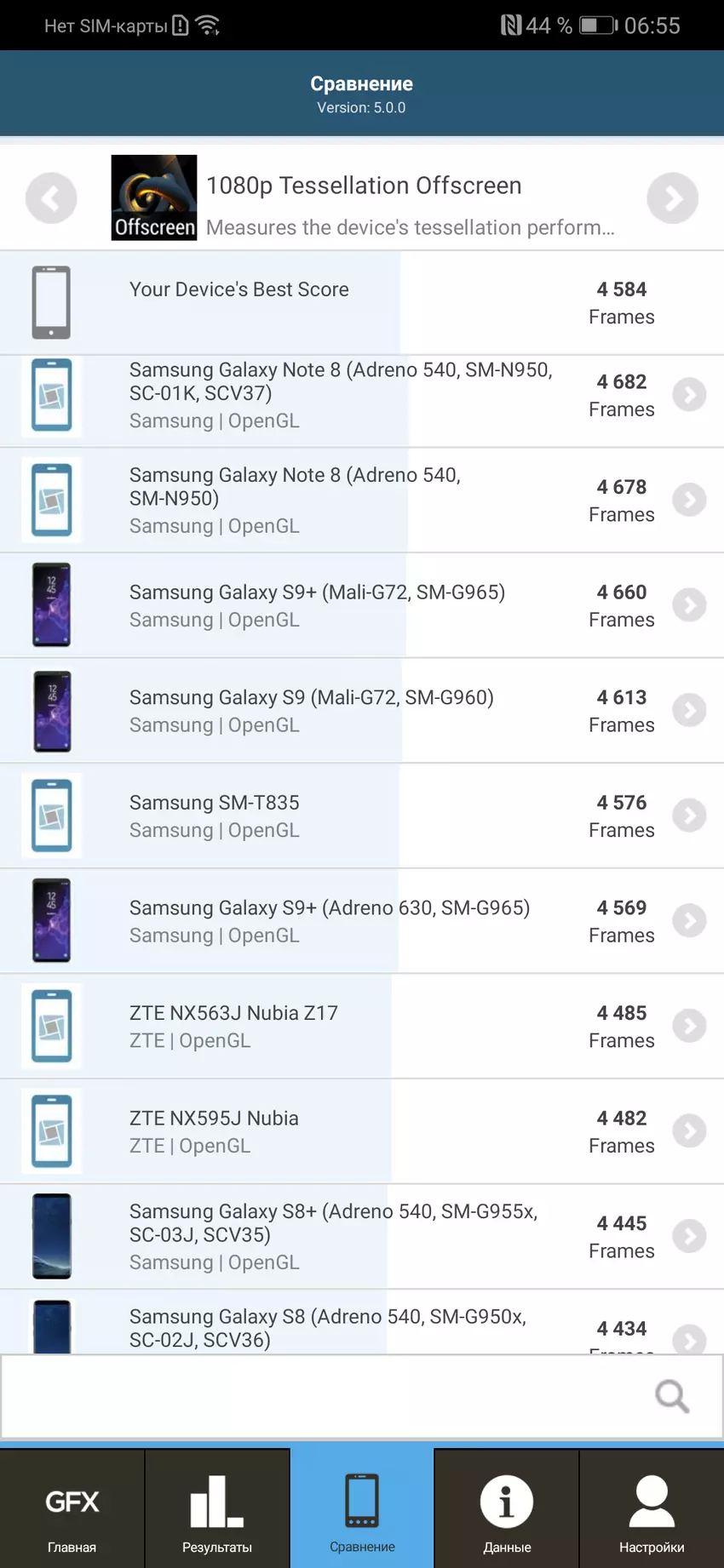Tap the Galaxy S8+ device image
This screenshot has height=1568, width=724.
point(52,1236)
